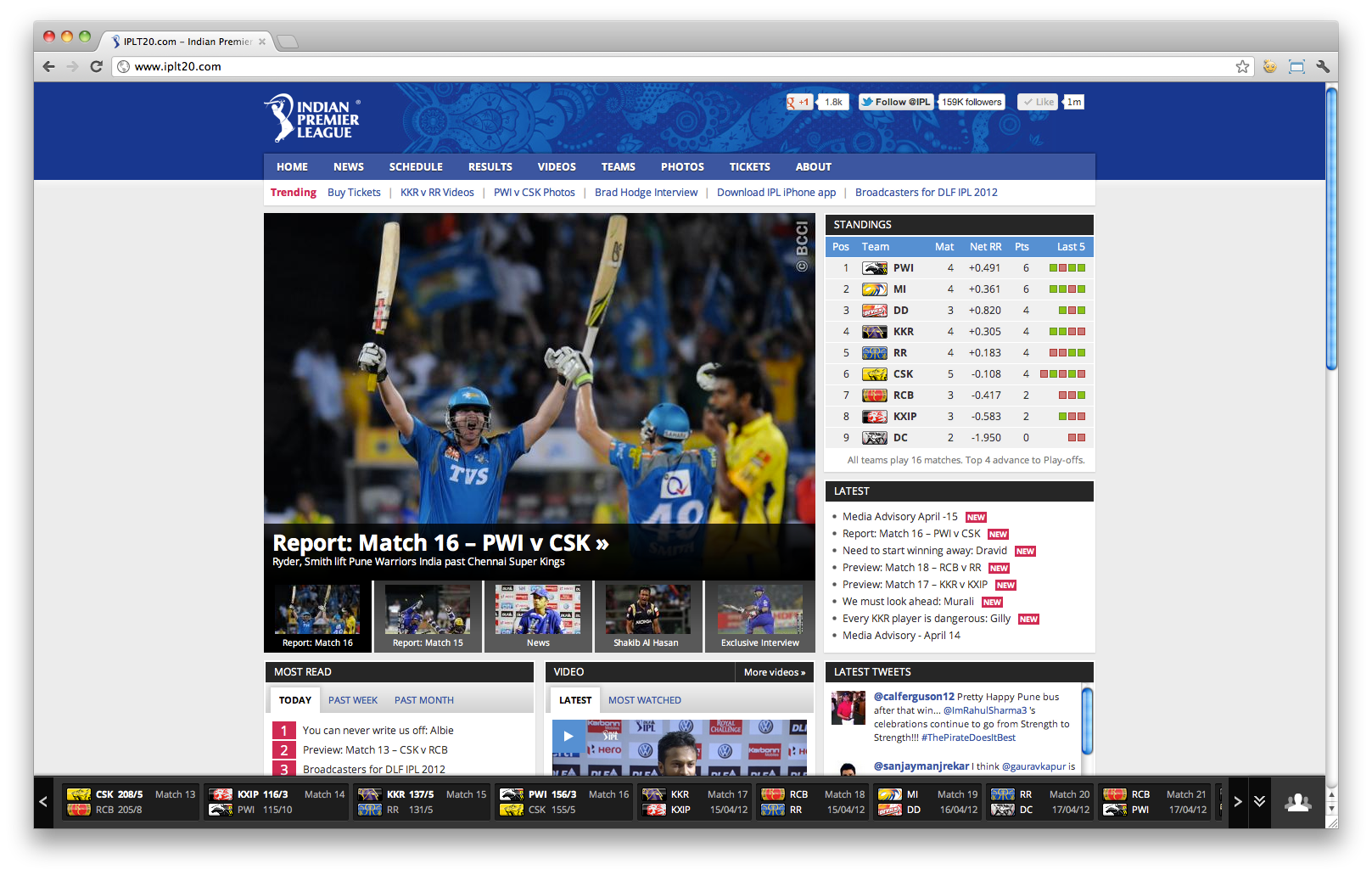The height and width of the screenshot is (875, 1372).
Task: Click the MI team logo in standings
Action: (x=875, y=289)
